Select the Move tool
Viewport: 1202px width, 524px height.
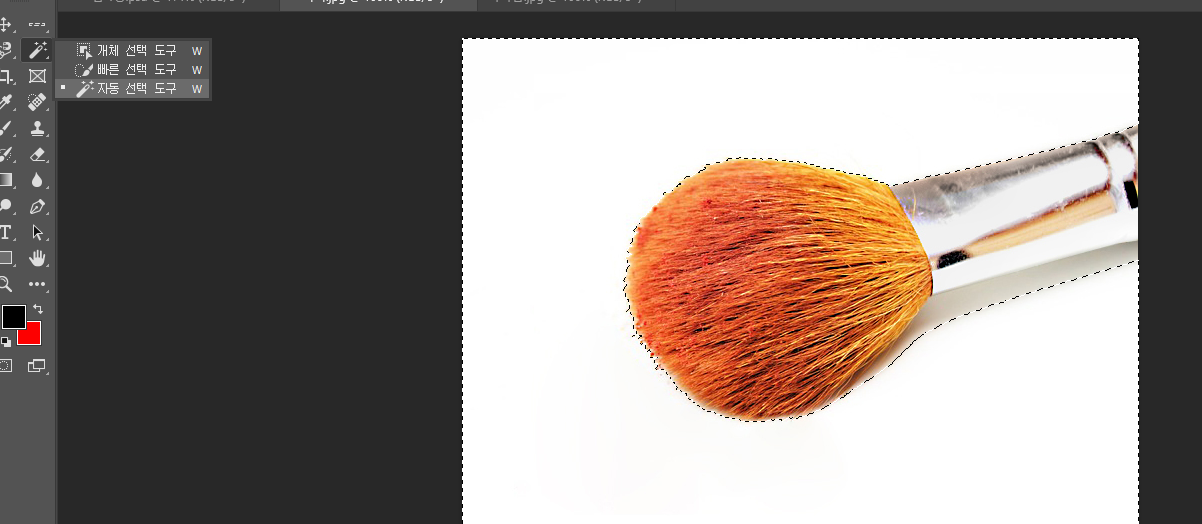[x=5, y=23]
